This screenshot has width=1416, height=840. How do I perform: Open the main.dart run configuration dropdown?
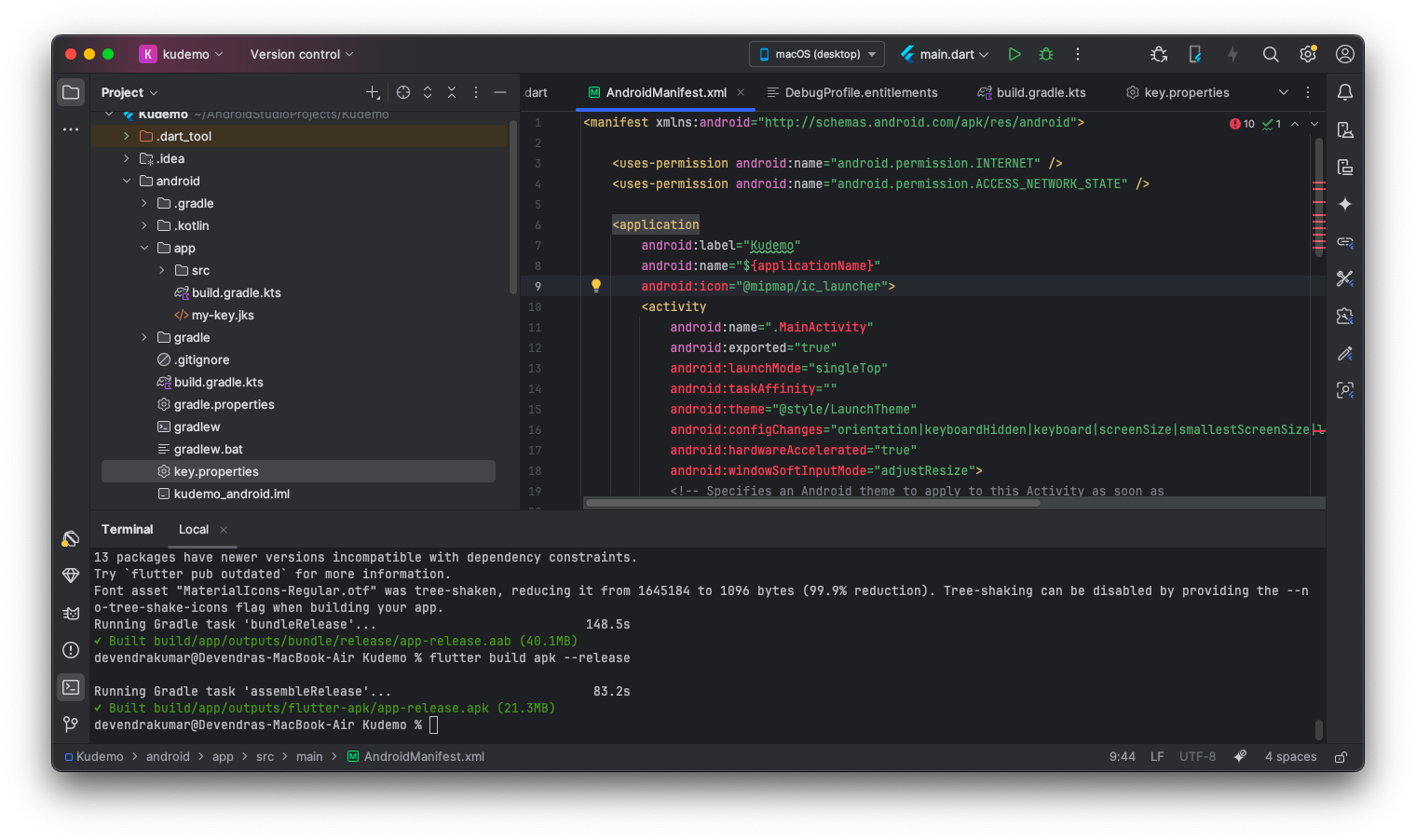(945, 54)
